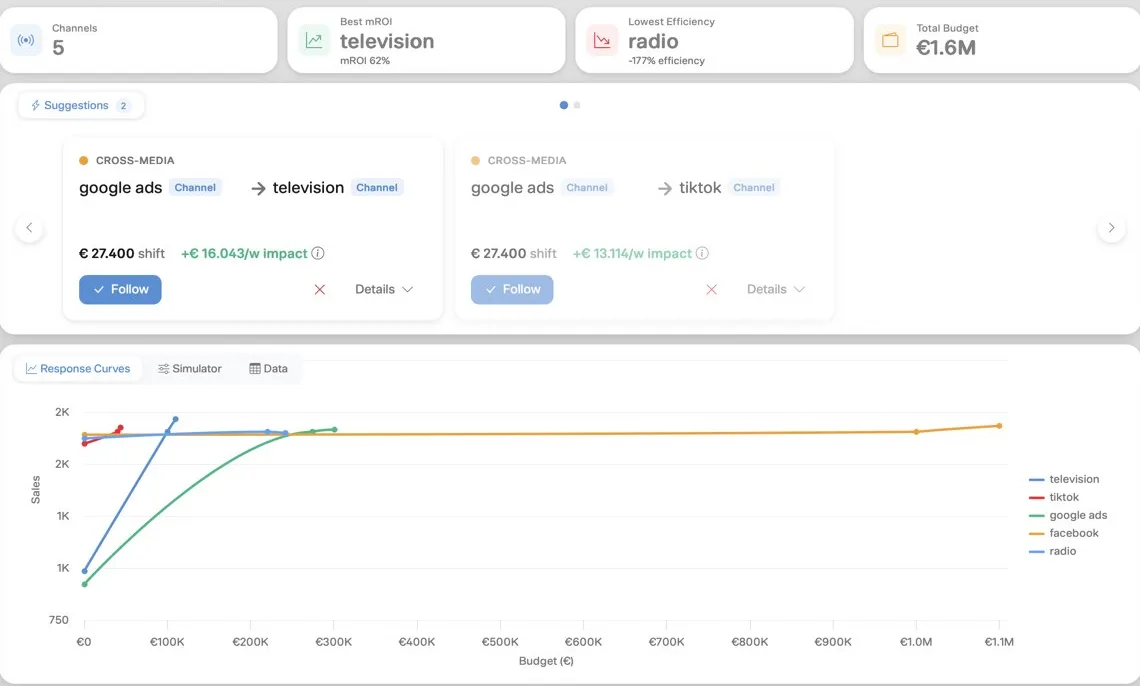This screenshot has height=686, width=1140.
Task: Click the Channels broadcast icon
Action: pyautogui.click(x=25, y=40)
